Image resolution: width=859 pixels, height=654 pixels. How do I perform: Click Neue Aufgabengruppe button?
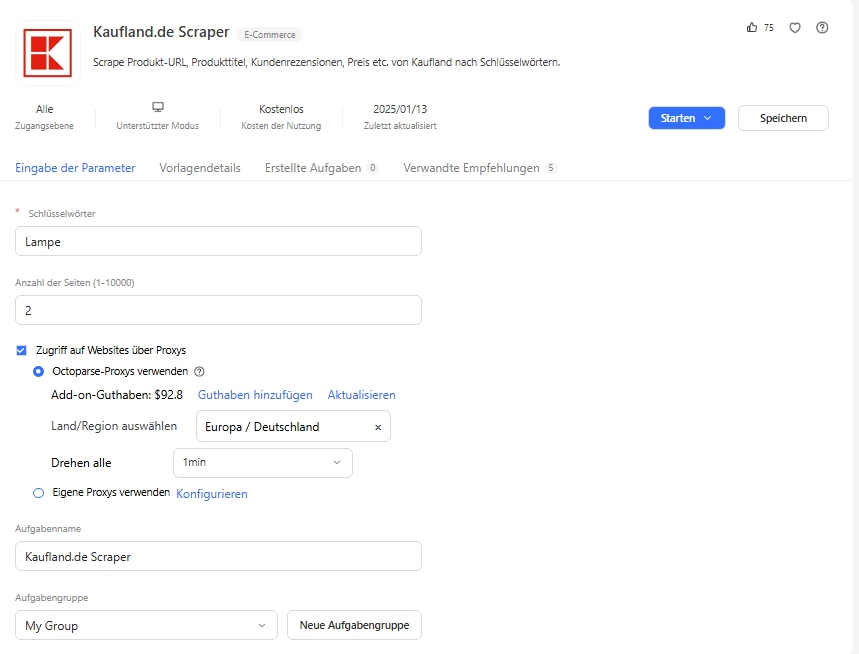click(x=354, y=626)
